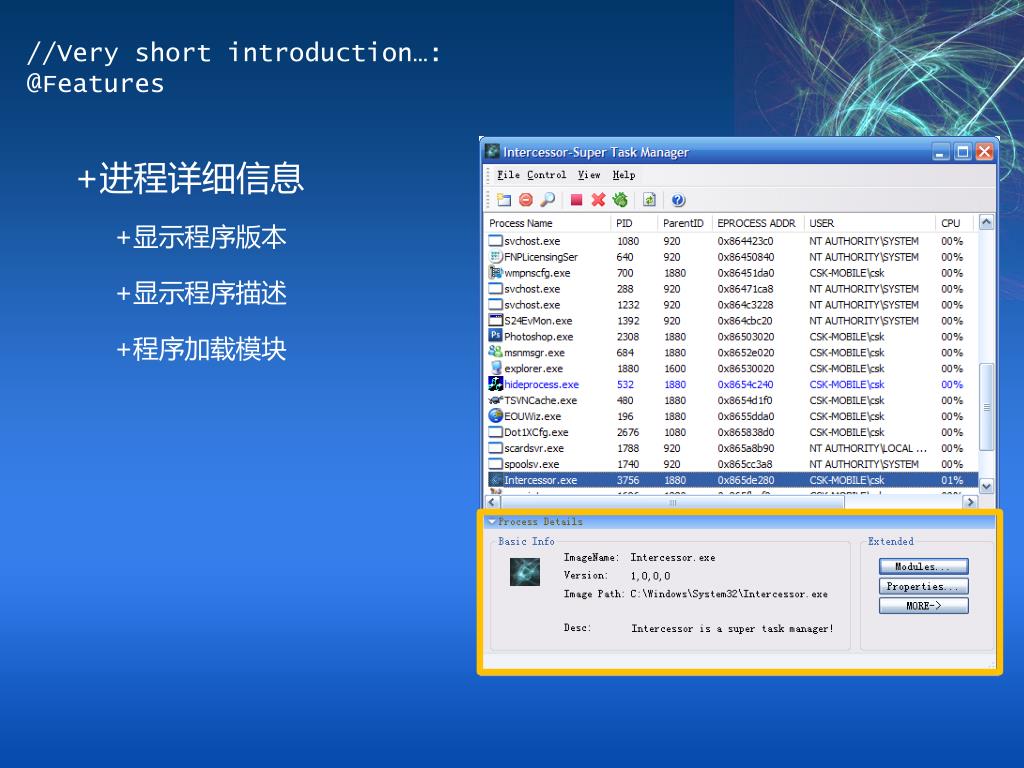Click the description 'Intercessor is a super task manager!'

[732, 628]
